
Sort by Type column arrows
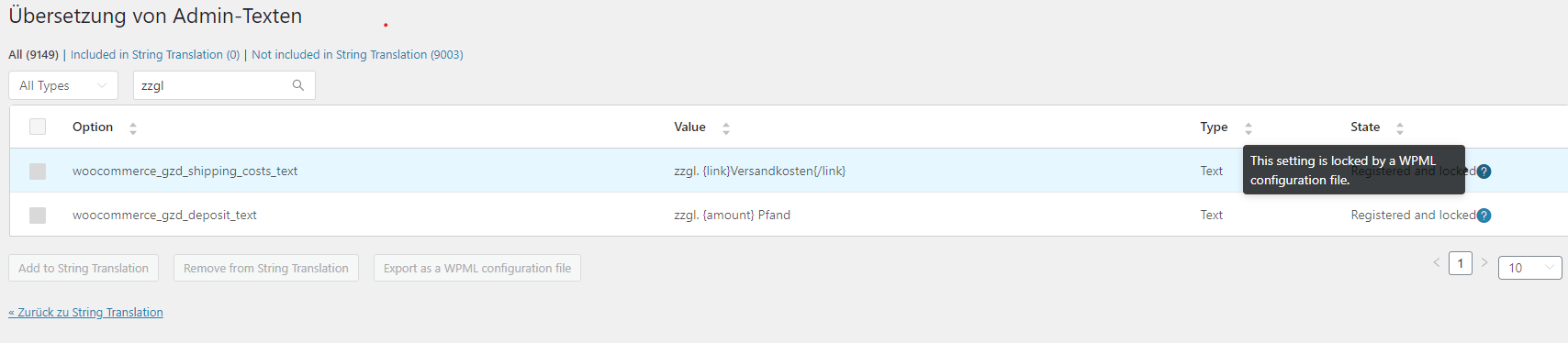click(x=1249, y=128)
